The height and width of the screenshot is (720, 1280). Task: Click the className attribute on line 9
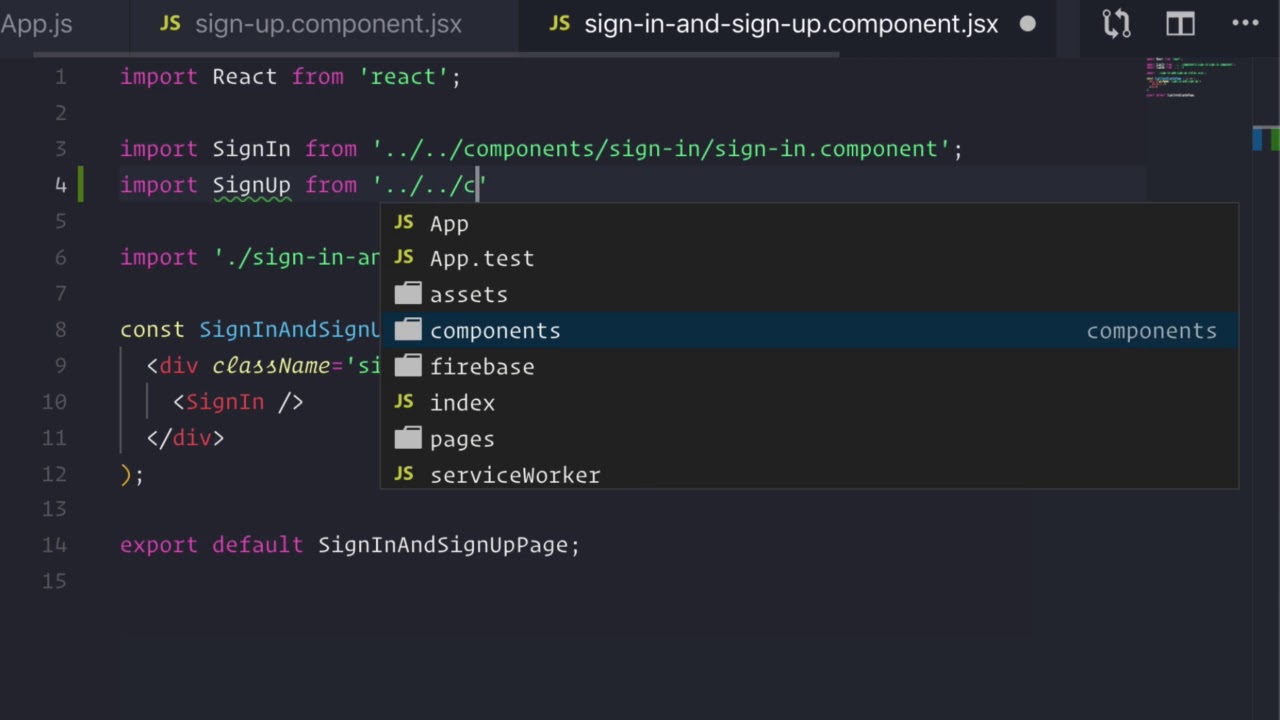pyautogui.click(x=271, y=366)
